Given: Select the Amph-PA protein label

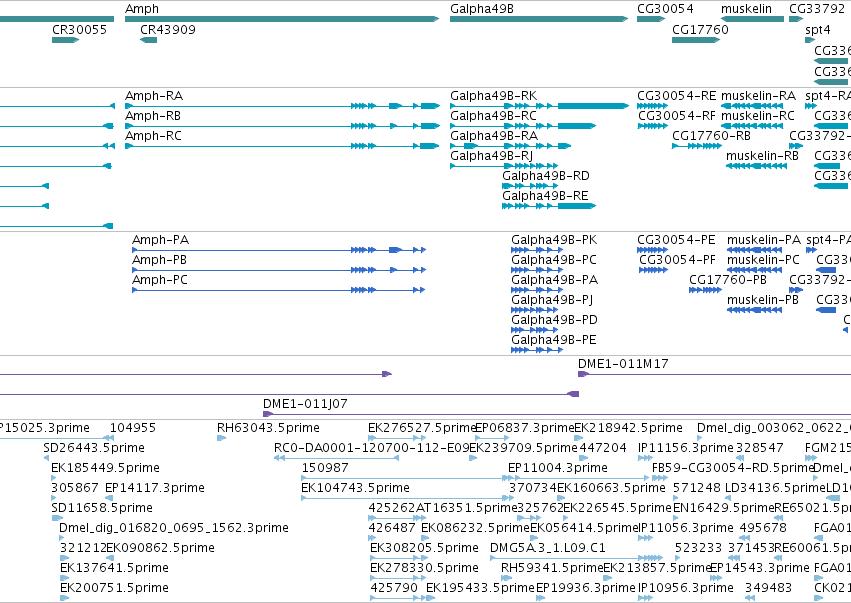Looking at the screenshot, I should tap(161, 240).
